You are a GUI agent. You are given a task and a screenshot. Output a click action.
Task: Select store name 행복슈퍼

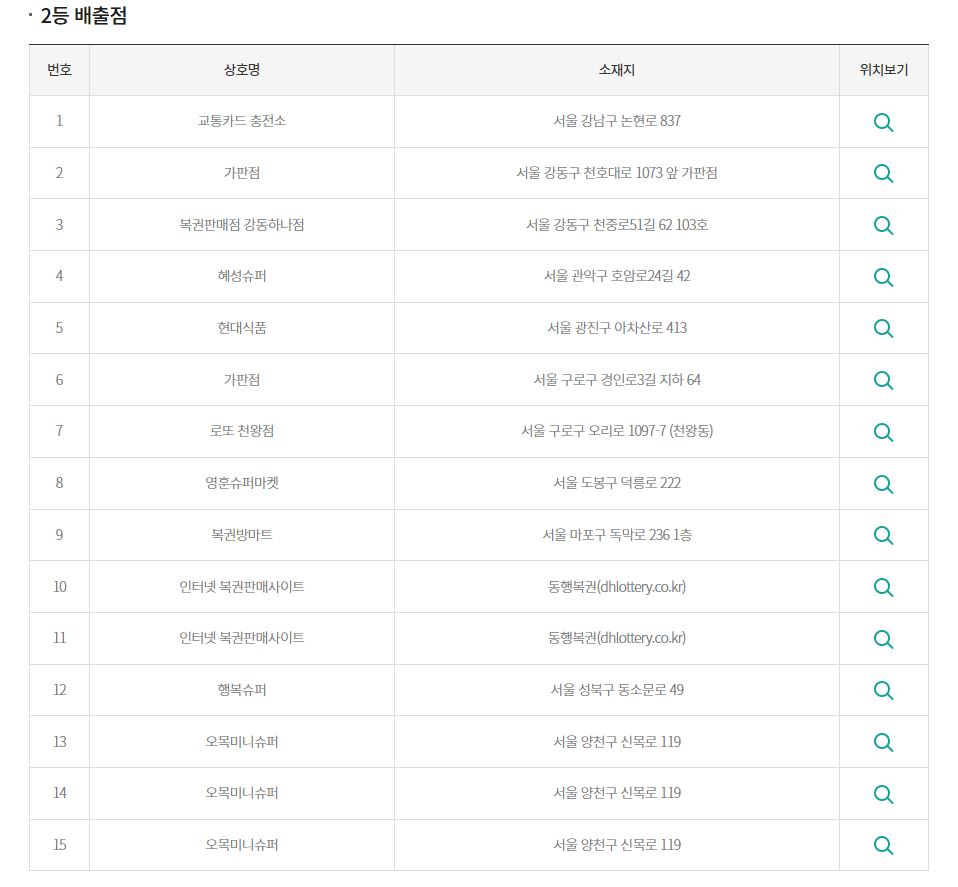point(242,690)
